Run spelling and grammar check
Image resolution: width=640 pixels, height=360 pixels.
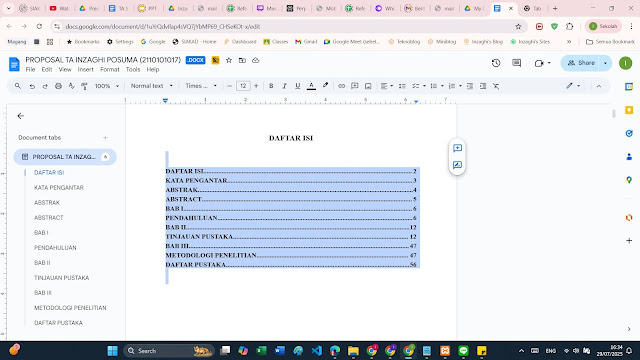[x=71, y=86]
